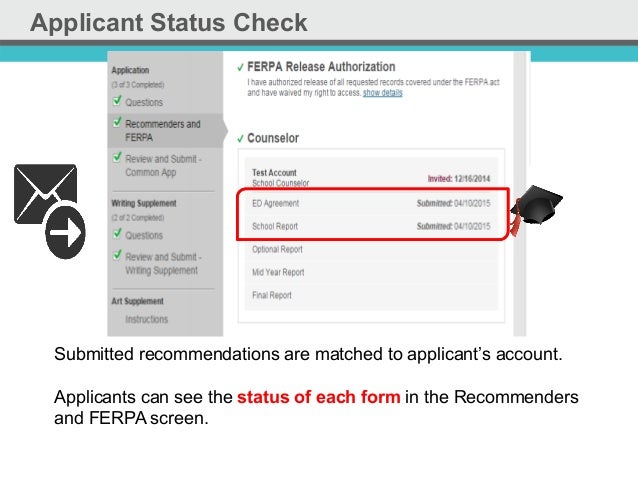Click the envelope mail icon
Viewport: 638px width, 479px height.
click(44, 193)
